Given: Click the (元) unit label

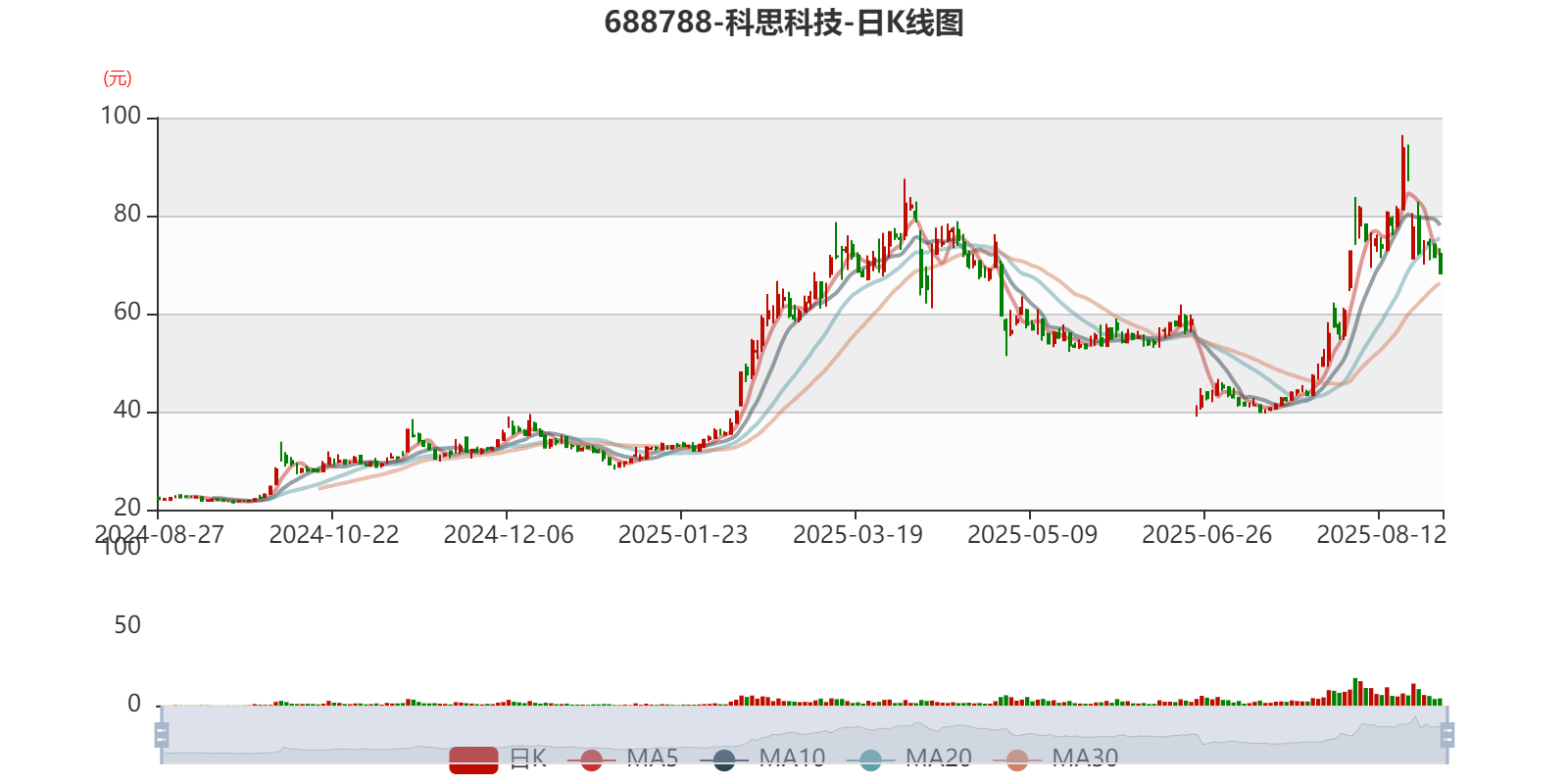Looking at the screenshot, I should point(118,78).
